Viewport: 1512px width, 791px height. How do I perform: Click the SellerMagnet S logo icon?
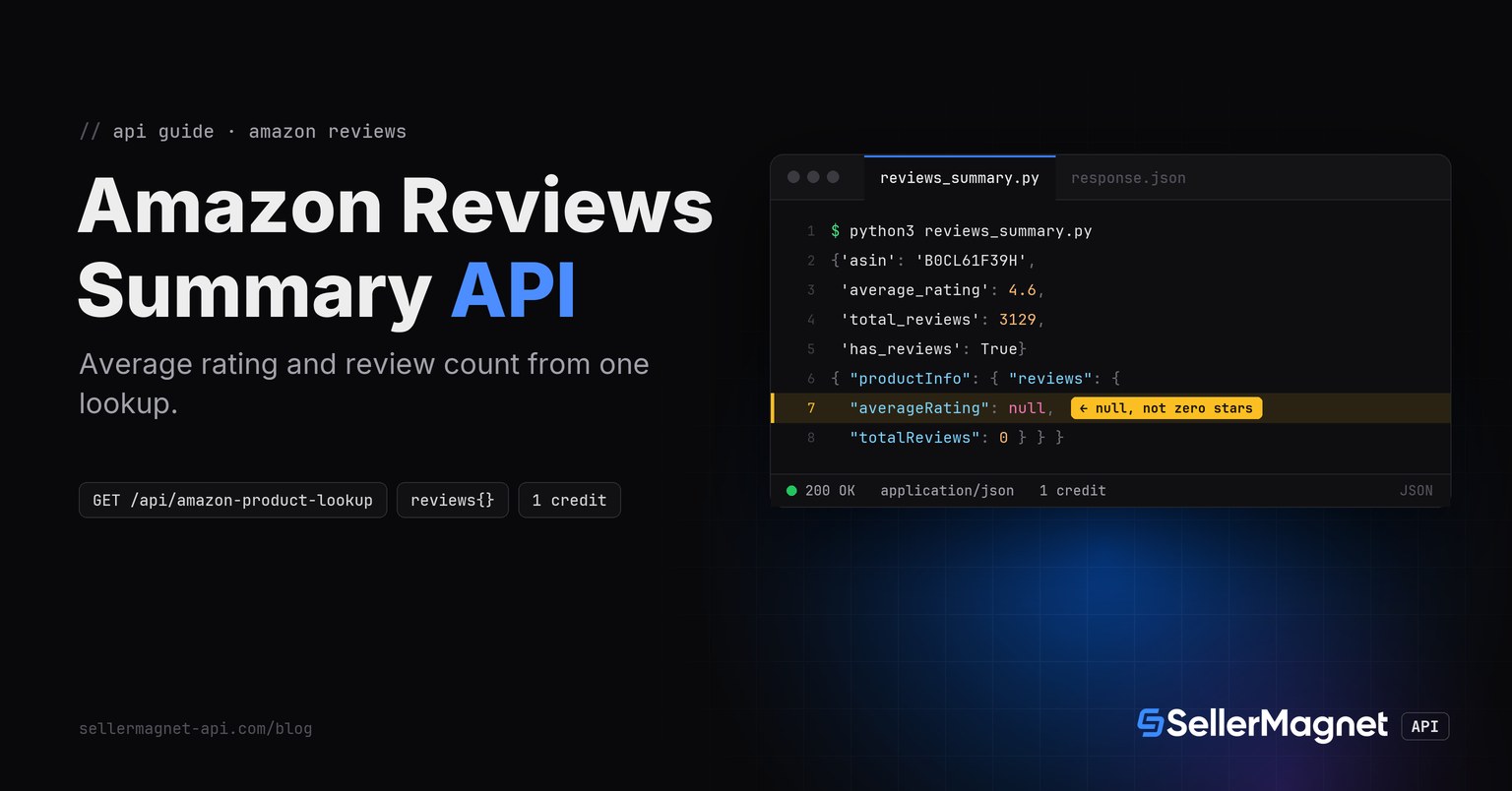1150,723
